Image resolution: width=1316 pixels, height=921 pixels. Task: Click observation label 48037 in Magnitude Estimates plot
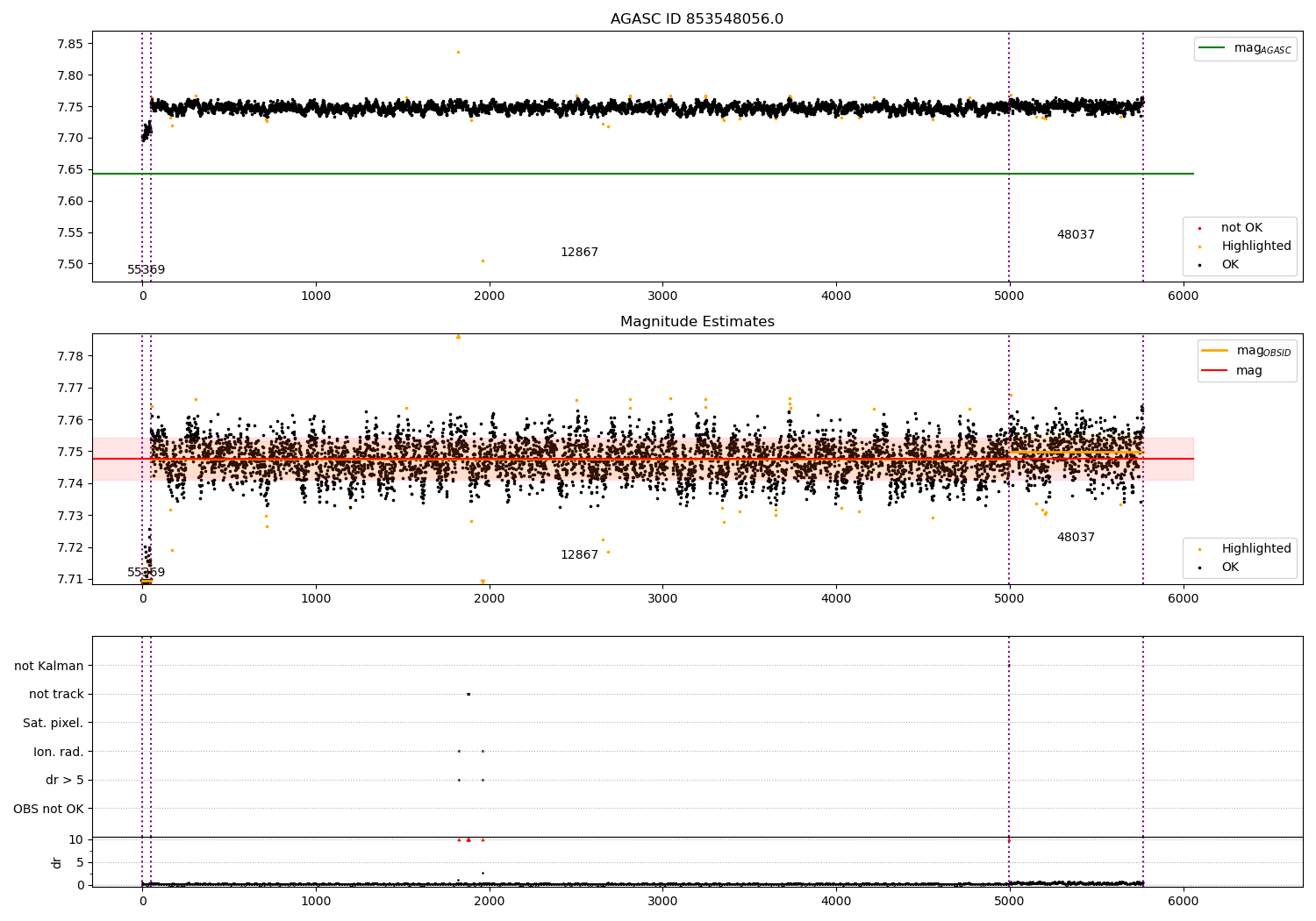1076,538
